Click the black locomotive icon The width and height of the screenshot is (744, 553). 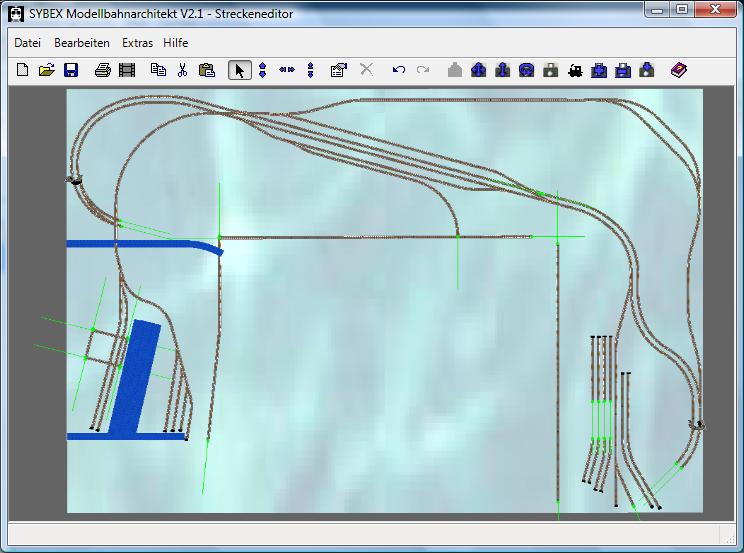574,70
